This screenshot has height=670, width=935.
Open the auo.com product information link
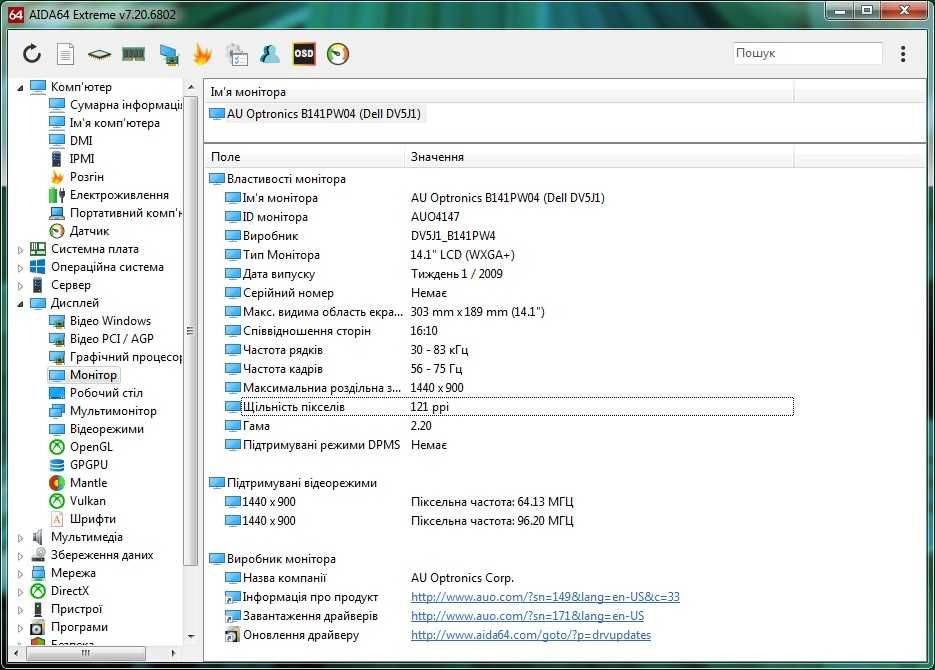545,597
